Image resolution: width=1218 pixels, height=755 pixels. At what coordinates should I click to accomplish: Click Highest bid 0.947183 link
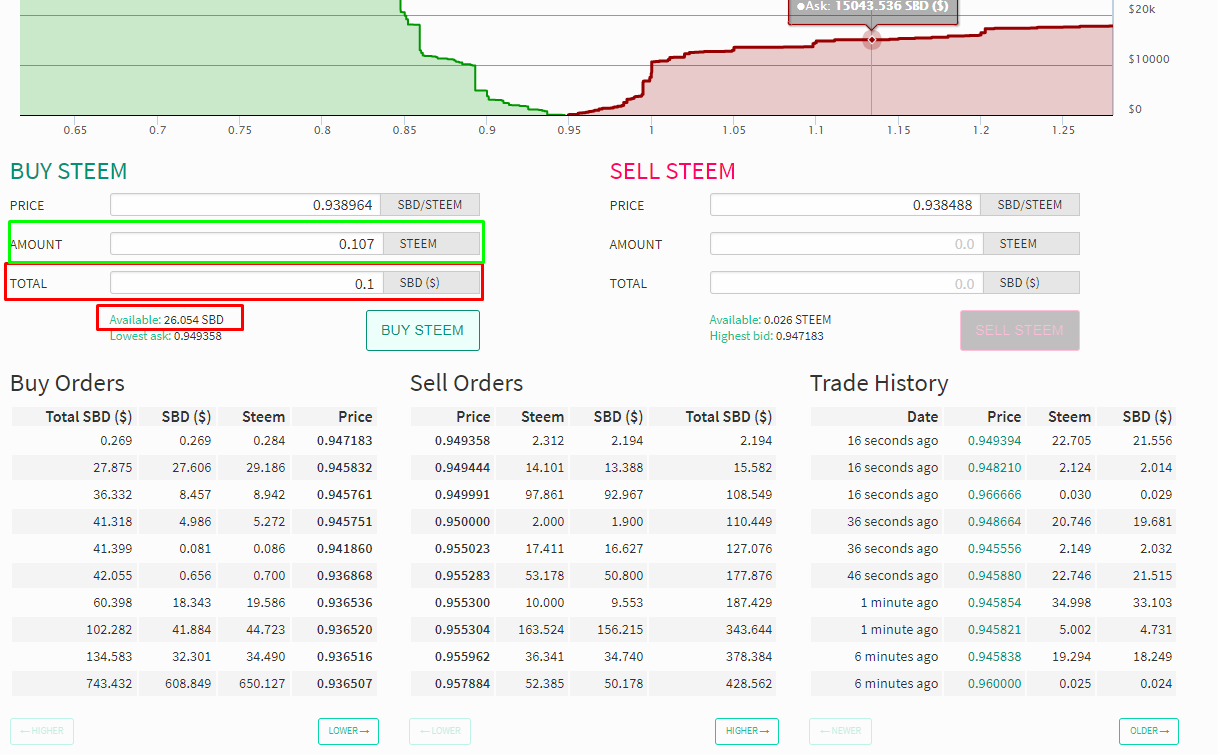point(769,336)
